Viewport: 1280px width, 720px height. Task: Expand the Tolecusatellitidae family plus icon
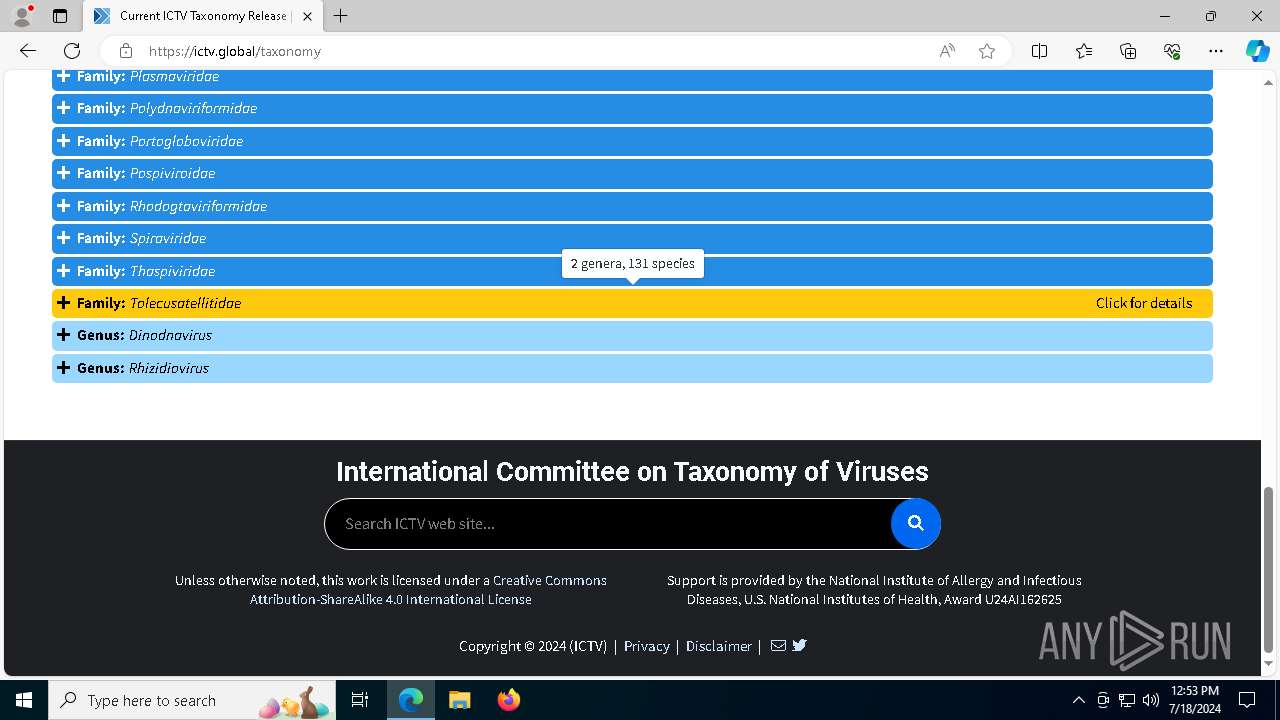[64, 303]
